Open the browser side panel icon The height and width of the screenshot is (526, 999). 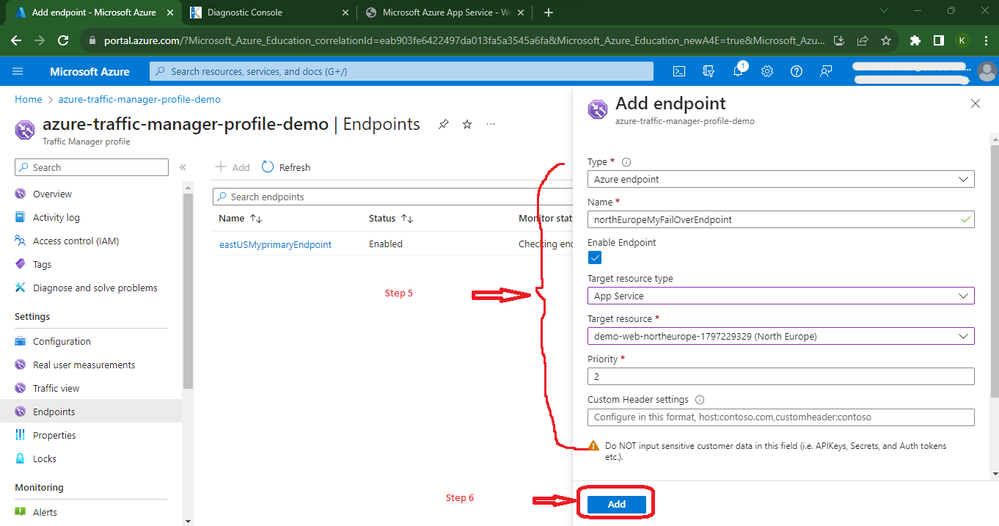click(x=938, y=40)
